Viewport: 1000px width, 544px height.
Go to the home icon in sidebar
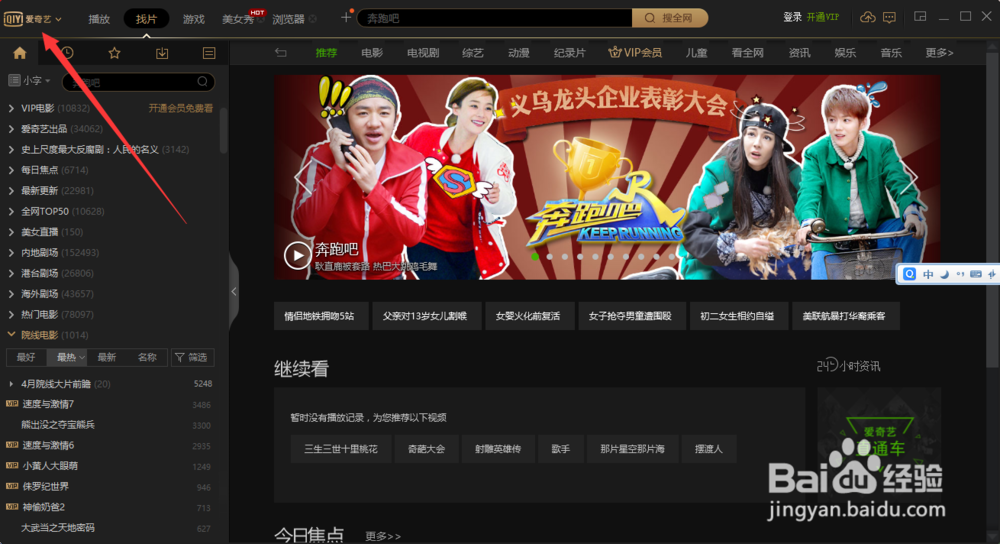tap(20, 53)
